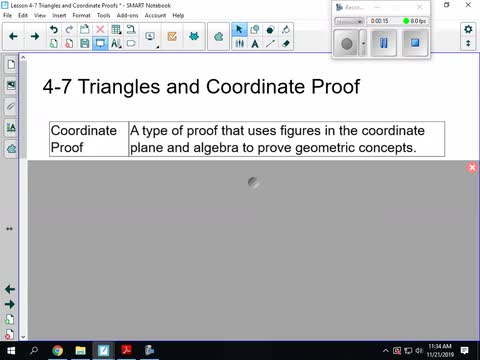Activate the Select arrow tool
480x360 pixels.
(239, 30)
